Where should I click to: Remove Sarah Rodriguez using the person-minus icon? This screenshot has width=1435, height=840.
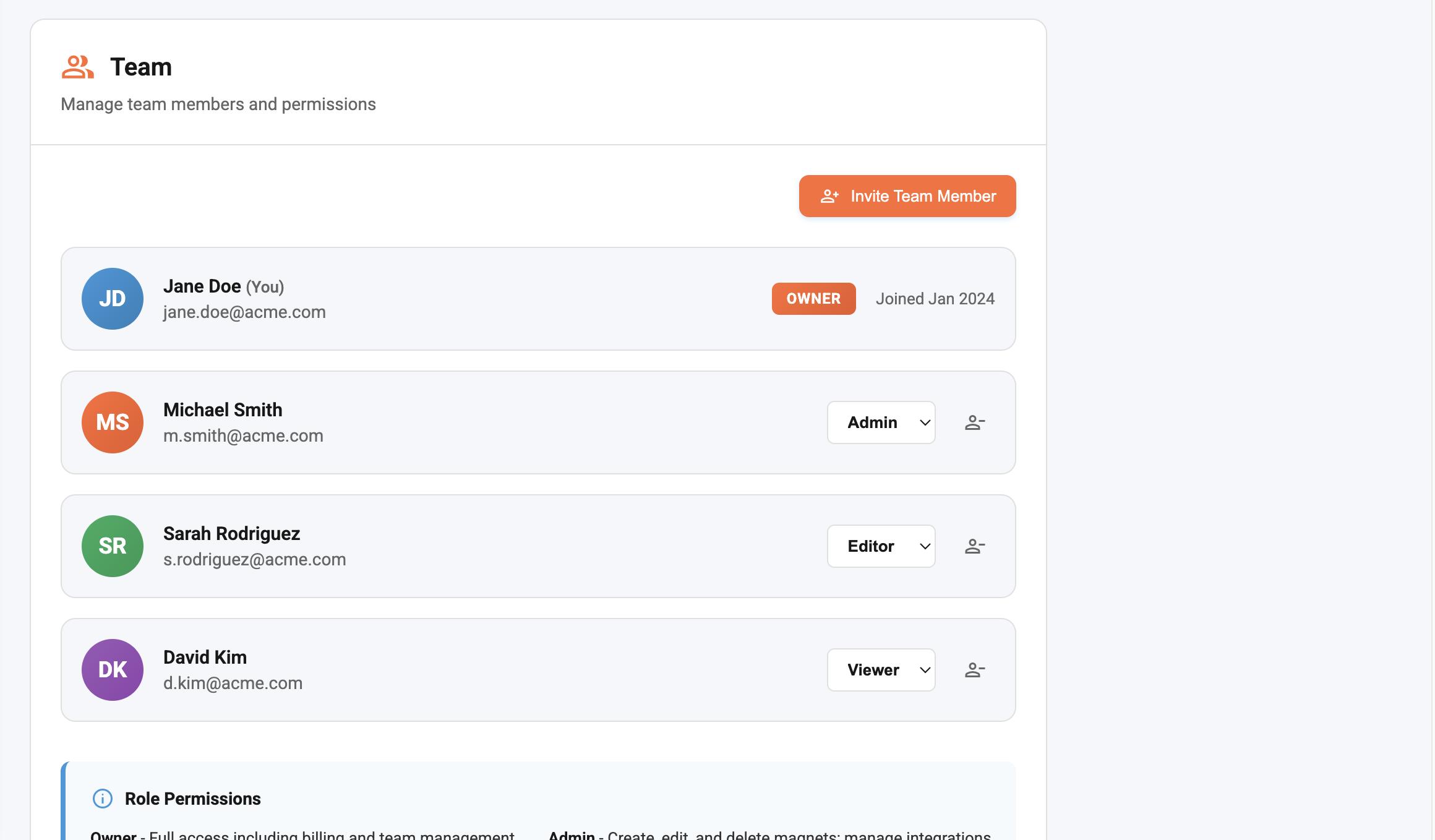click(x=974, y=546)
